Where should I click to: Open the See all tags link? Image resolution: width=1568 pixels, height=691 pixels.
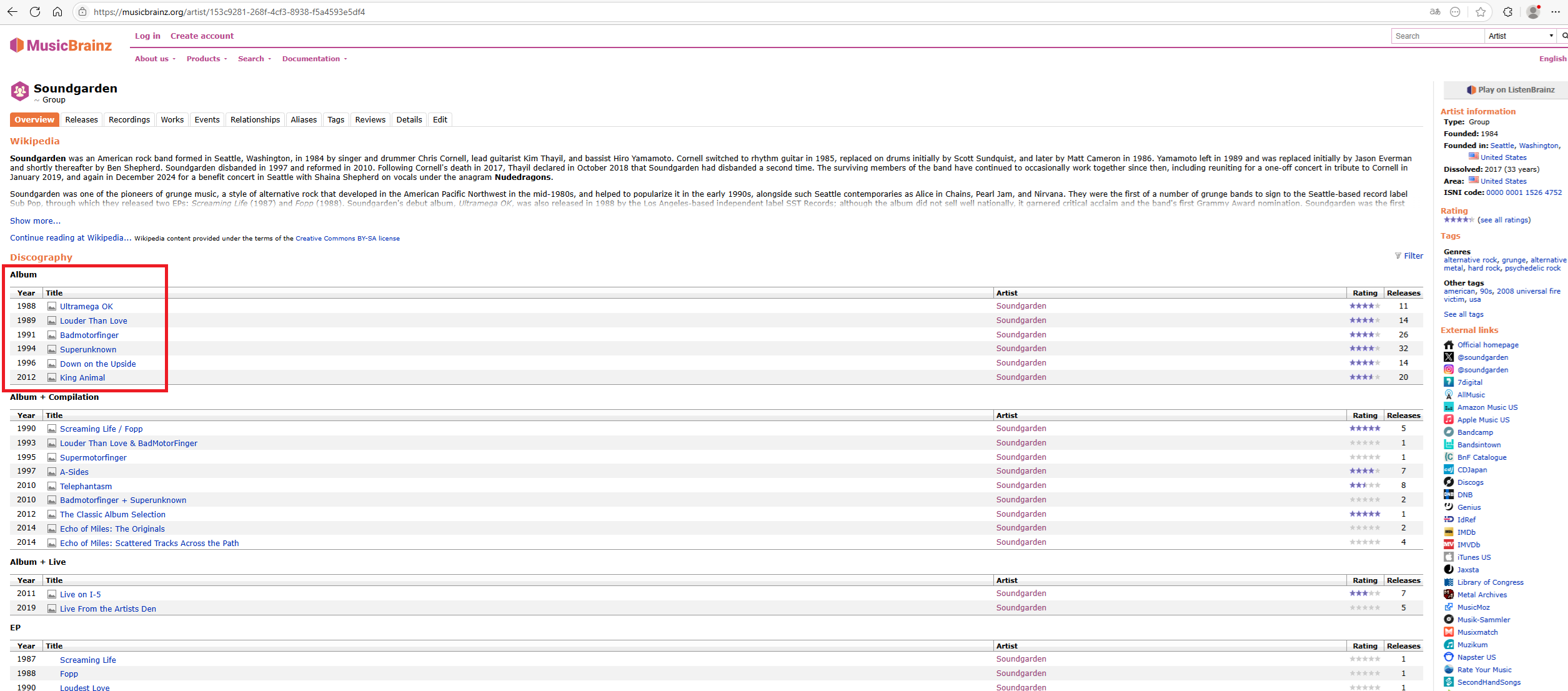coord(1463,314)
